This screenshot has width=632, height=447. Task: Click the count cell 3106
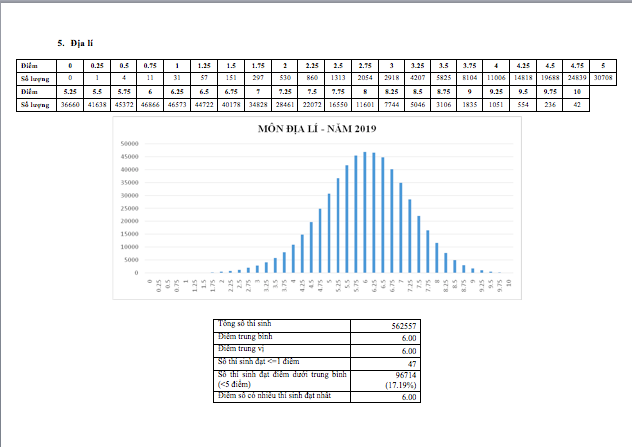(443, 105)
